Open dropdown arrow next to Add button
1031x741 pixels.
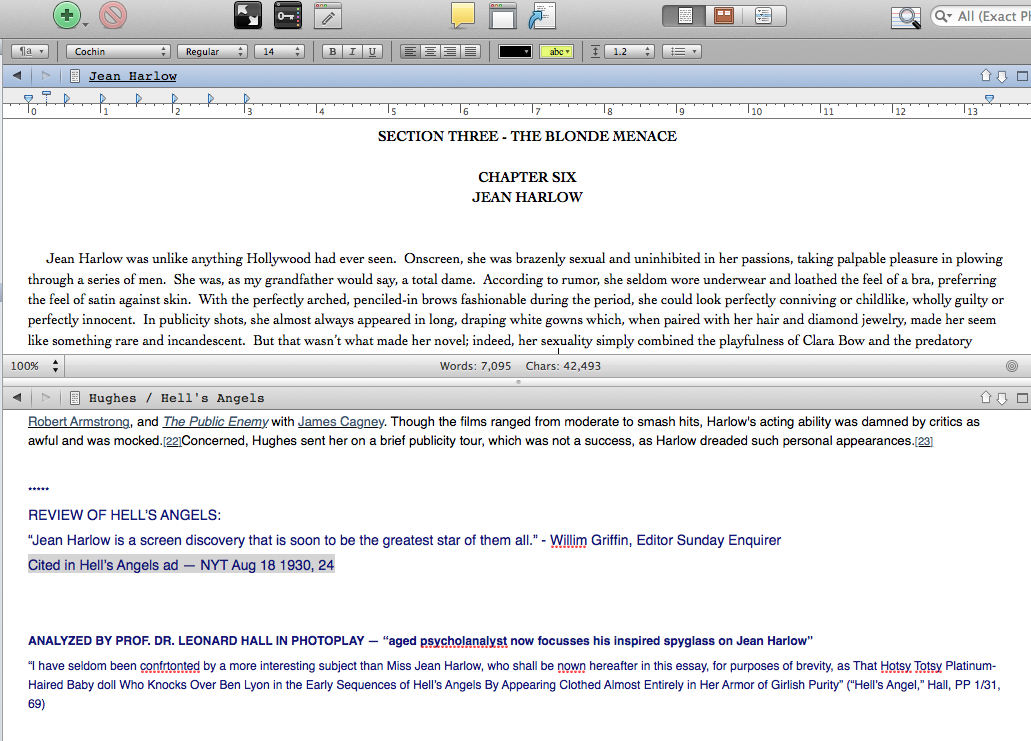(x=86, y=25)
